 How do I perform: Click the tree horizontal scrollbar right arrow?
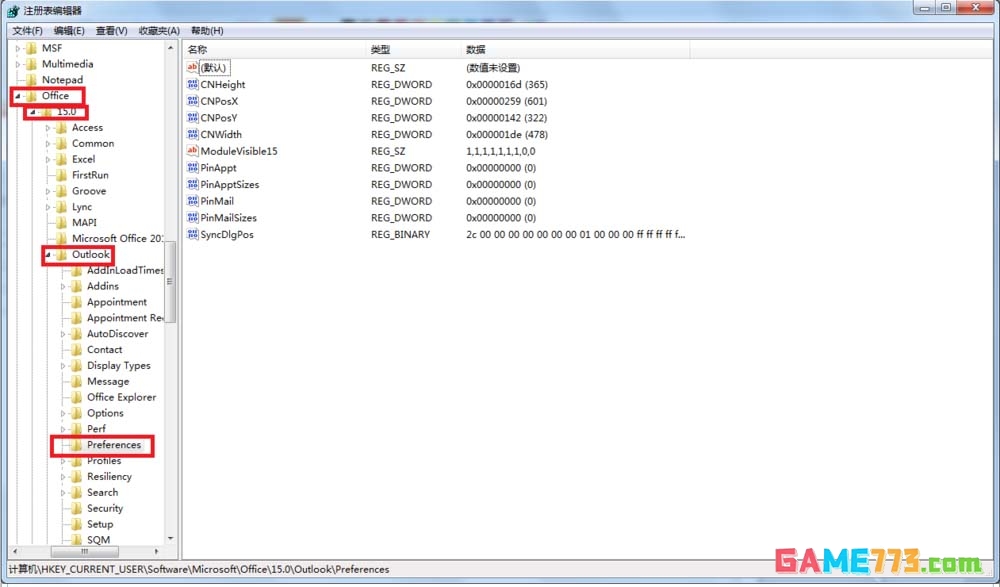[x=156, y=551]
